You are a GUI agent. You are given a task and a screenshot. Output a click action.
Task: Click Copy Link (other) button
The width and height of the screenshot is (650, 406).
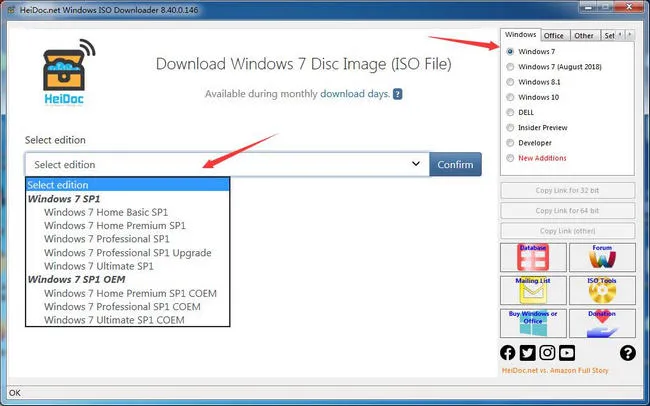(x=568, y=231)
